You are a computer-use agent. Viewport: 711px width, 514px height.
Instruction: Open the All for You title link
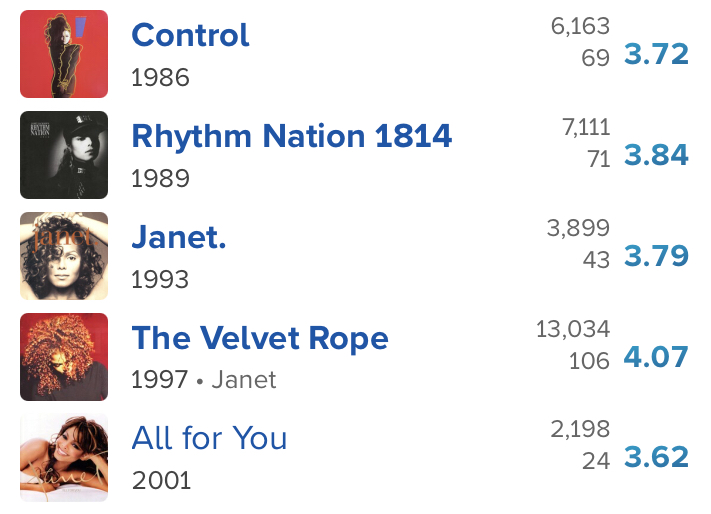pos(209,438)
